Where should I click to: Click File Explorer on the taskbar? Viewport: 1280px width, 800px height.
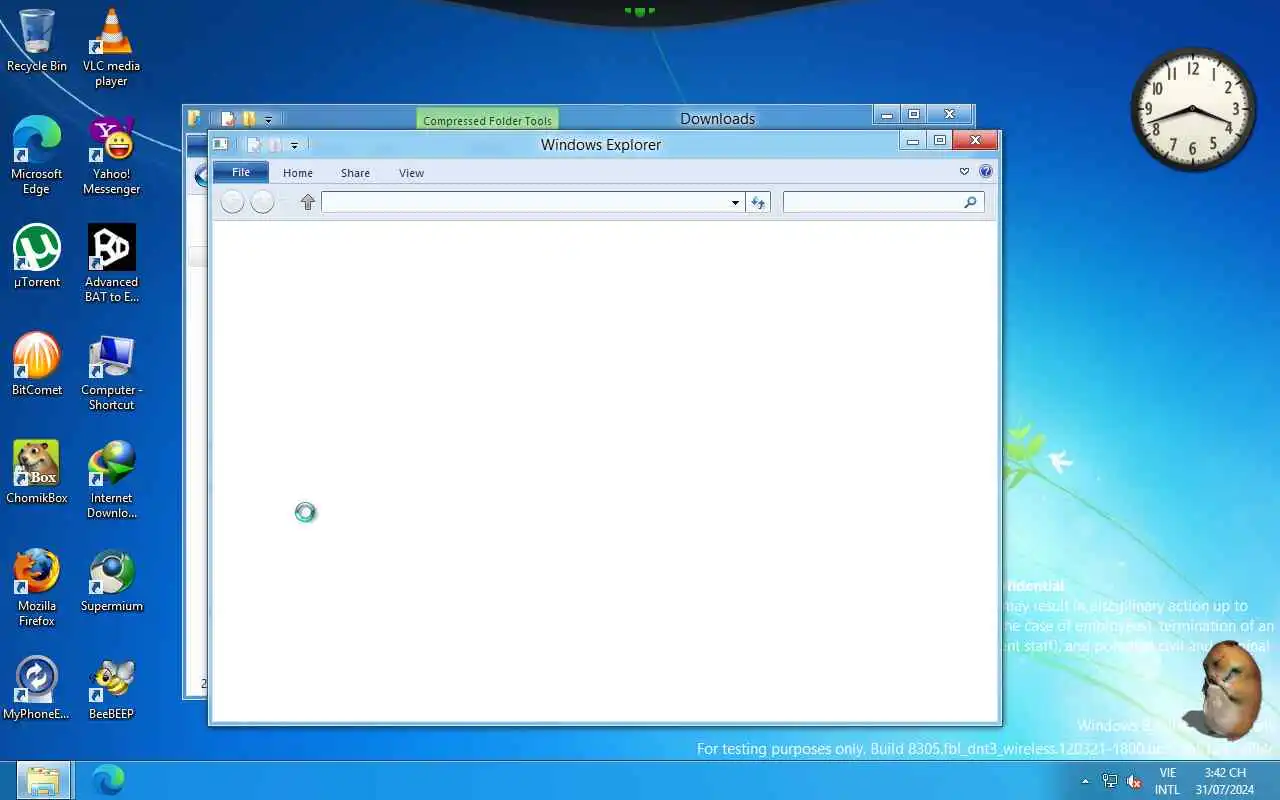point(44,780)
